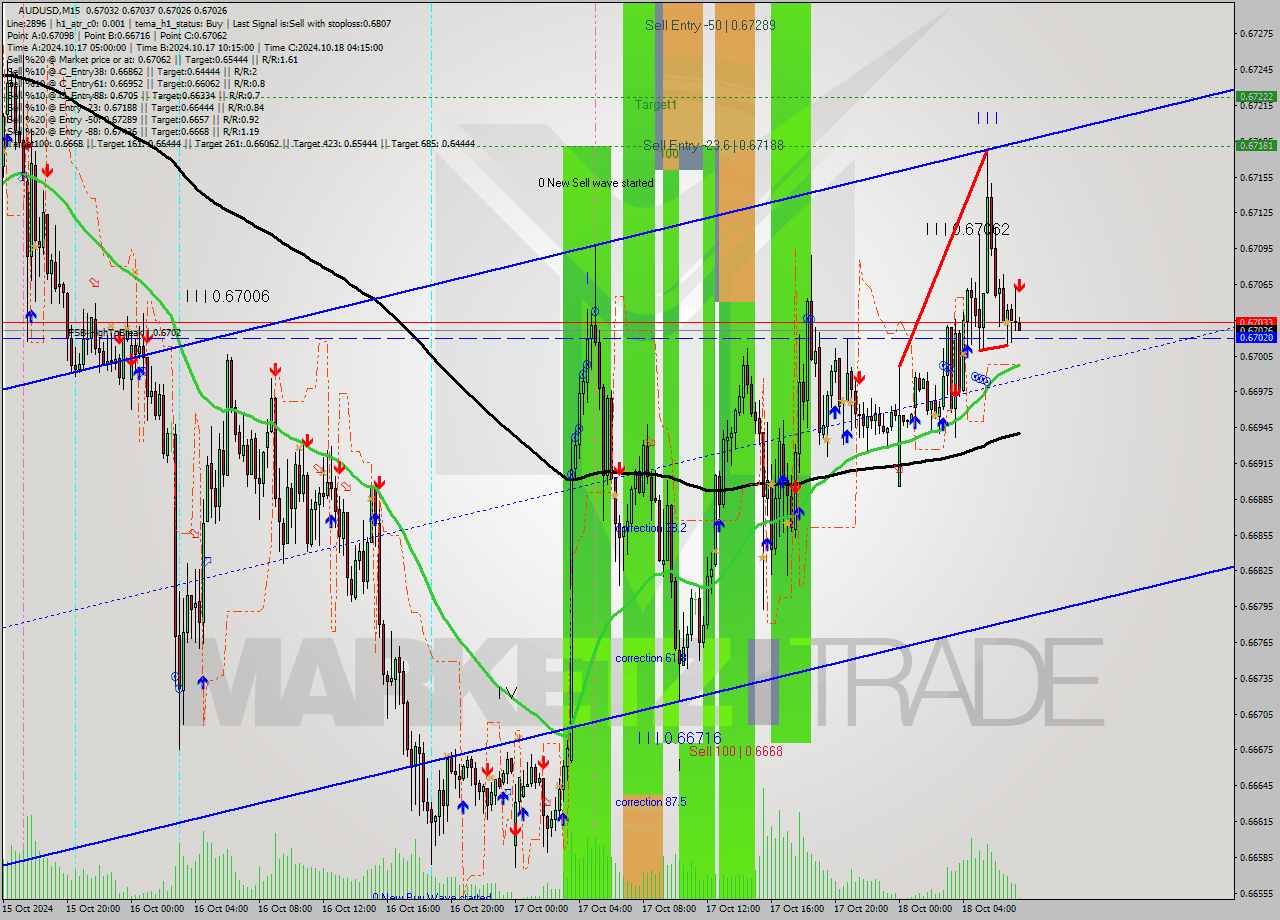Select the 0.67005 price axis value
This screenshot has height=920, width=1280.
[x=1256, y=356]
